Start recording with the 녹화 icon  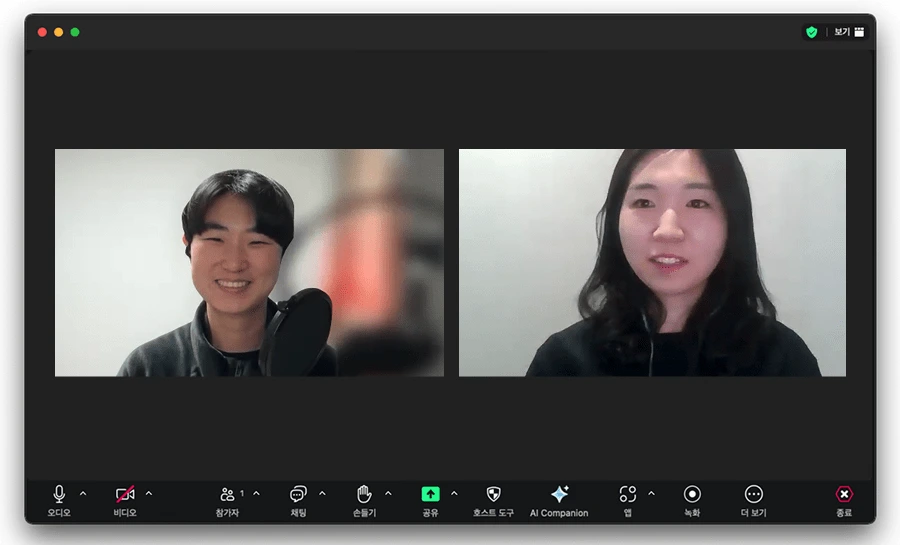point(692,494)
